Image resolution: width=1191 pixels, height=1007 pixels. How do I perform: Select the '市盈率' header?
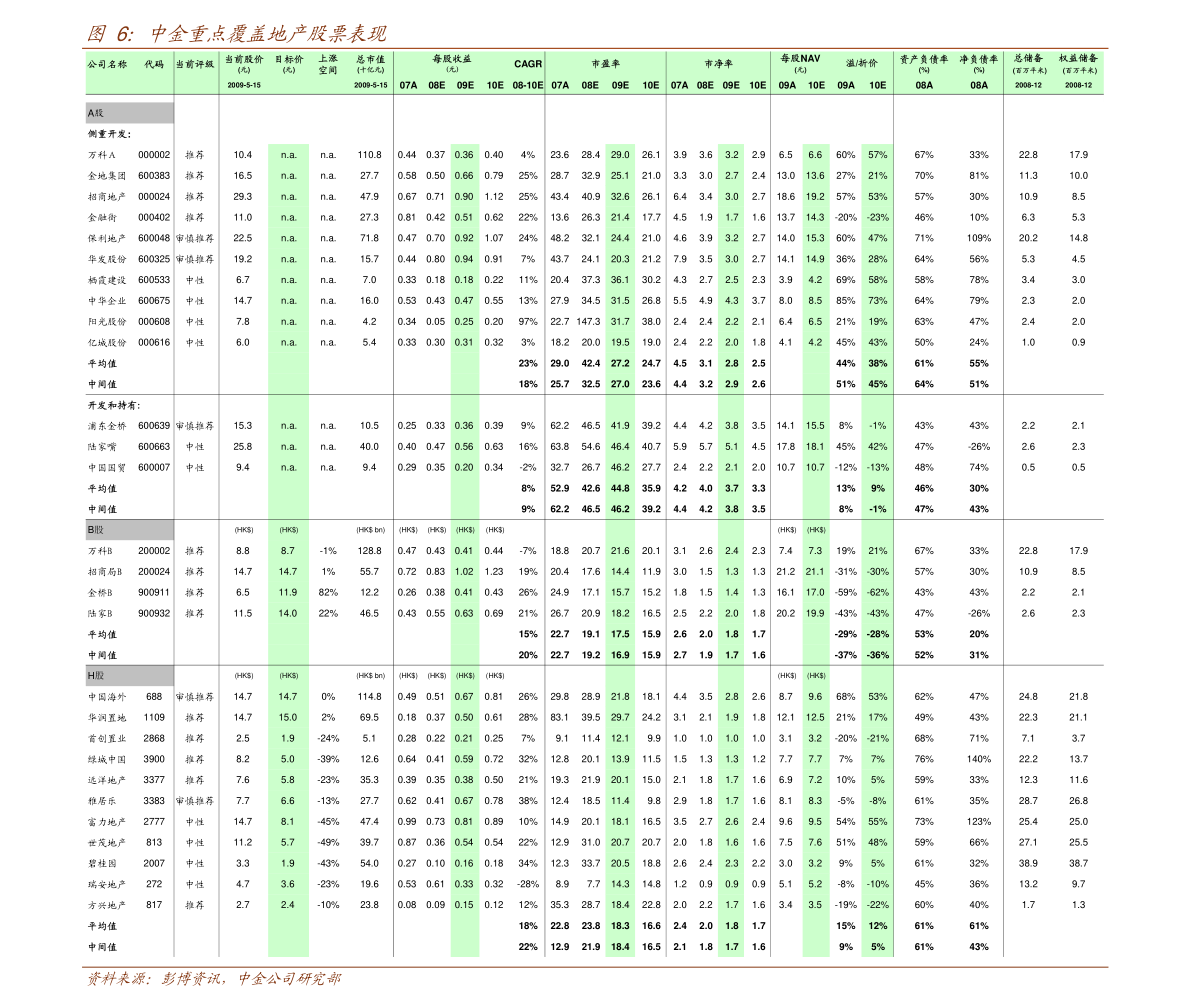pyautogui.click(x=605, y=64)
